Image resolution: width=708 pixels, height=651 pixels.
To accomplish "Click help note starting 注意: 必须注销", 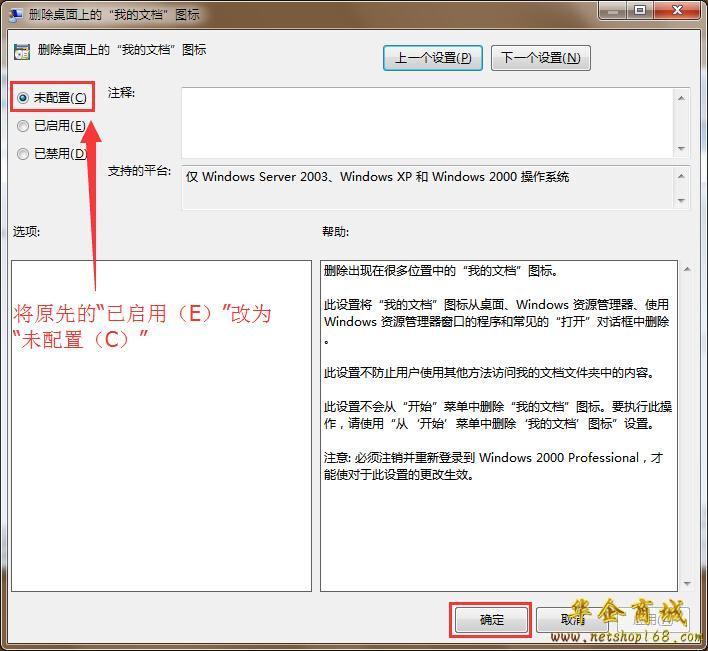I will coord(493,466).
